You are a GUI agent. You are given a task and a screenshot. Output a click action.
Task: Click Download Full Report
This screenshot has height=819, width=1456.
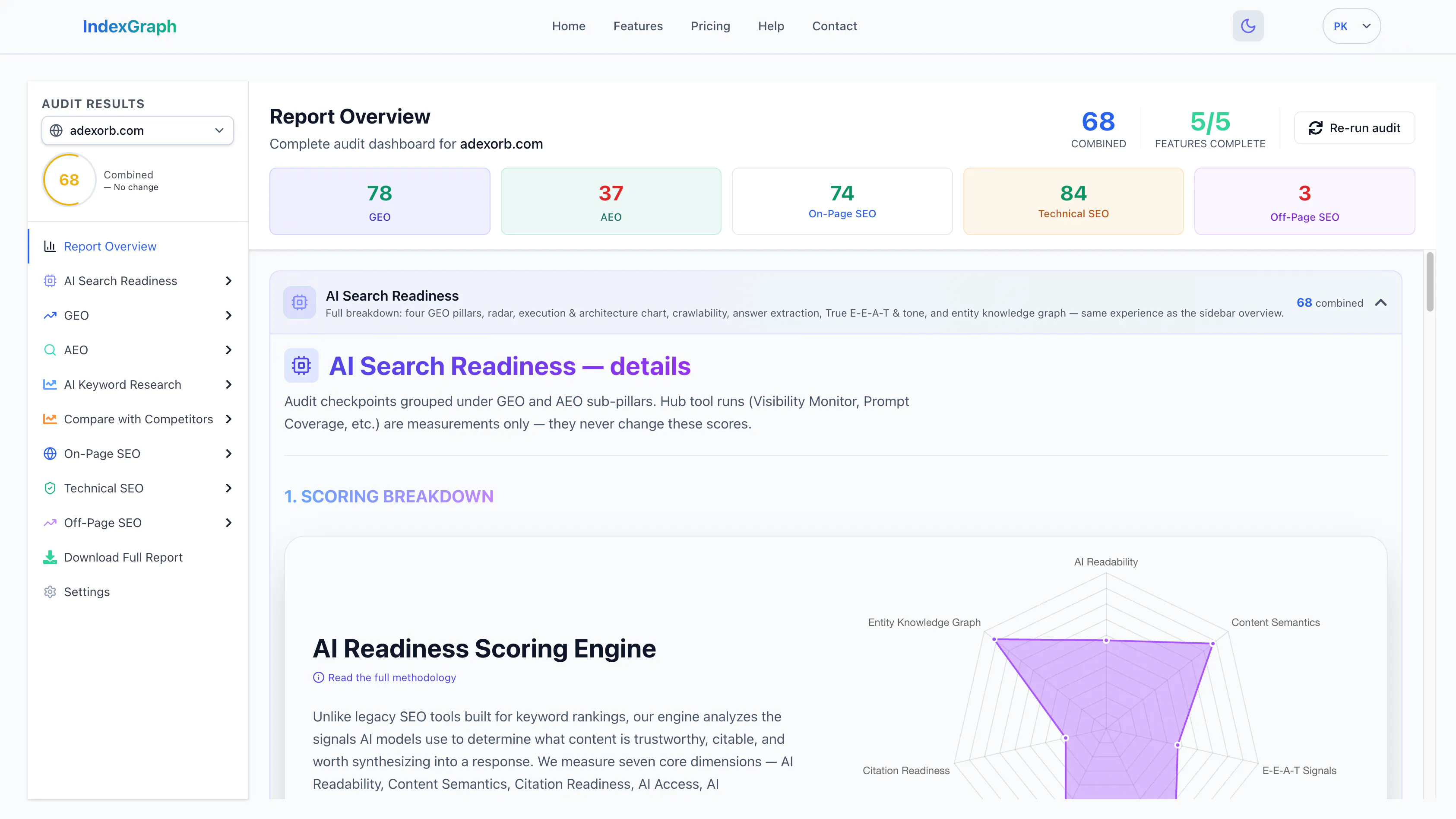(x=123, y=557)
